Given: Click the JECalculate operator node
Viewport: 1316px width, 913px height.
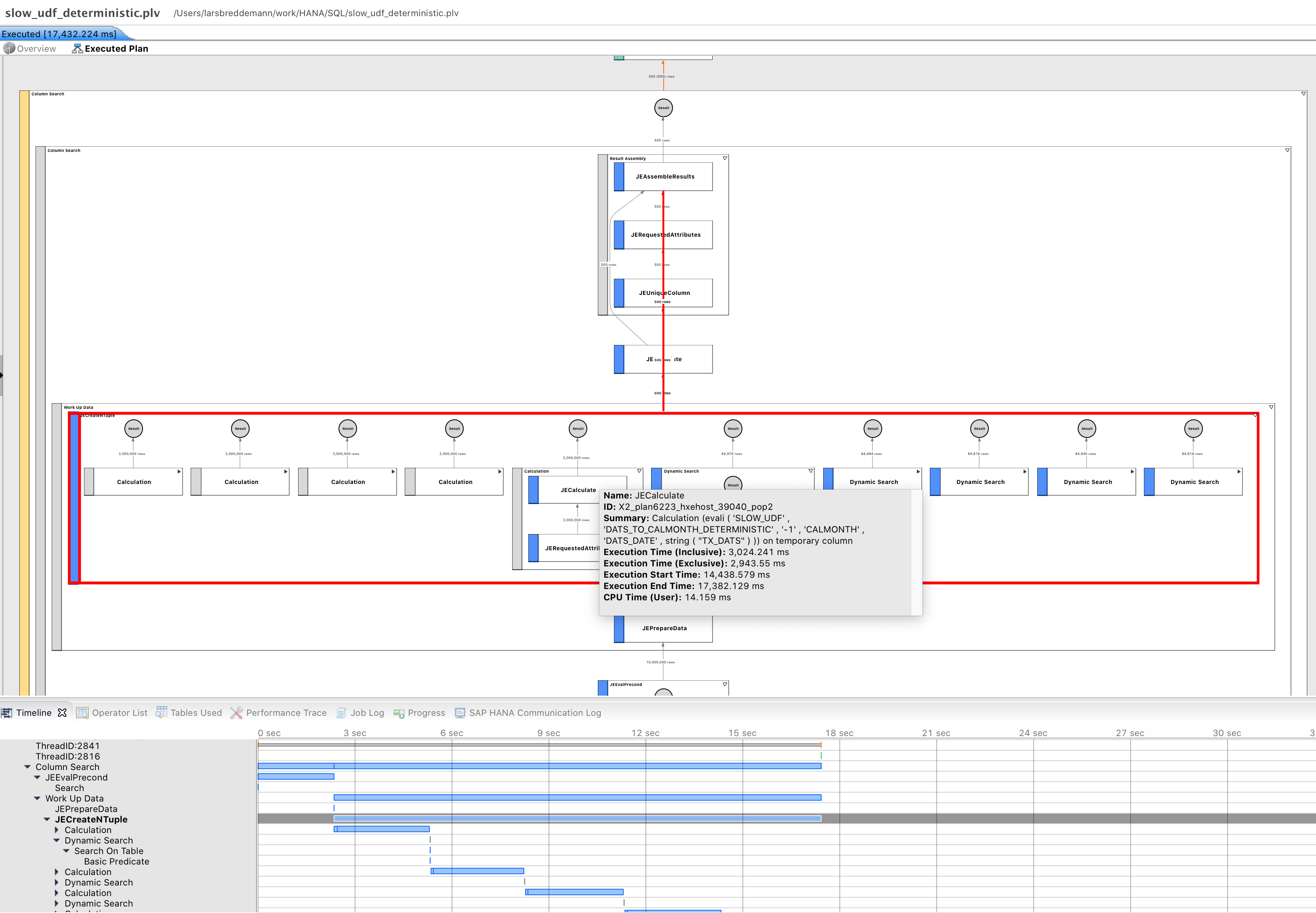Looking at the screenshot, I should click(x=577, y=490).
